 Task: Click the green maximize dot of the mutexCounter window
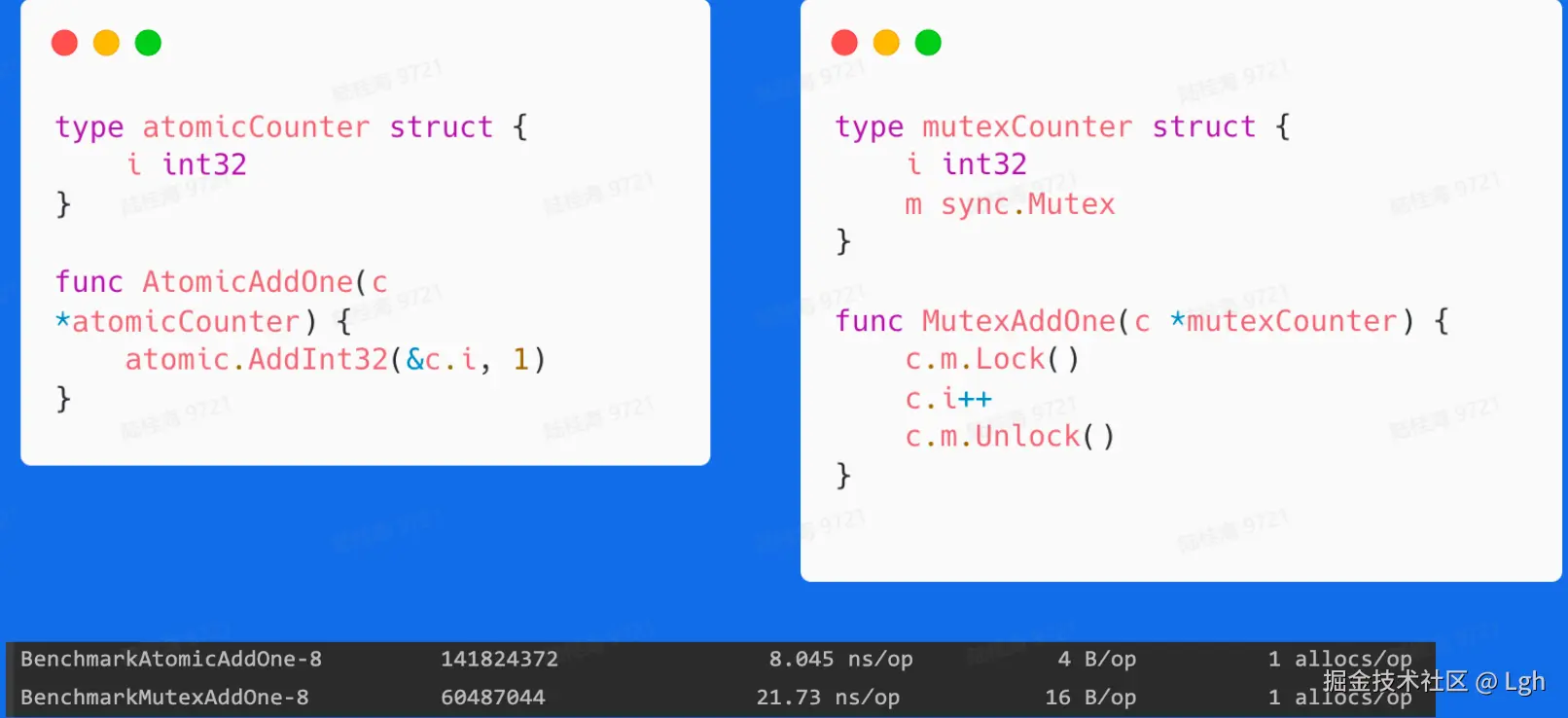pos(928,43)
